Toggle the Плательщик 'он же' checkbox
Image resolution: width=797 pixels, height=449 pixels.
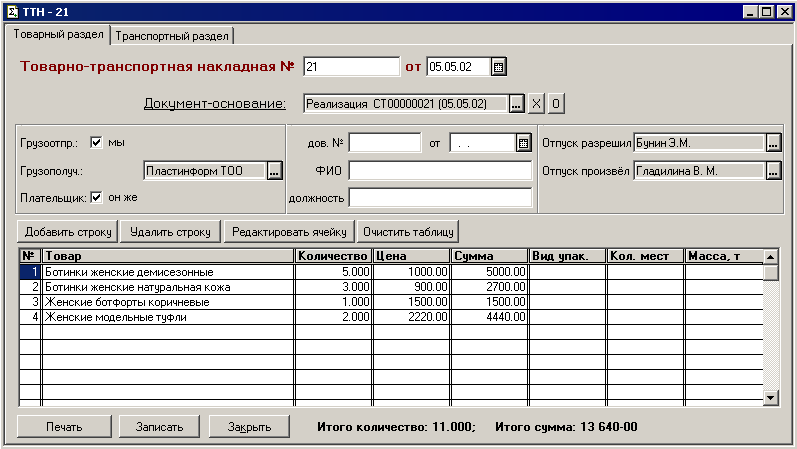tap(97, 197)
